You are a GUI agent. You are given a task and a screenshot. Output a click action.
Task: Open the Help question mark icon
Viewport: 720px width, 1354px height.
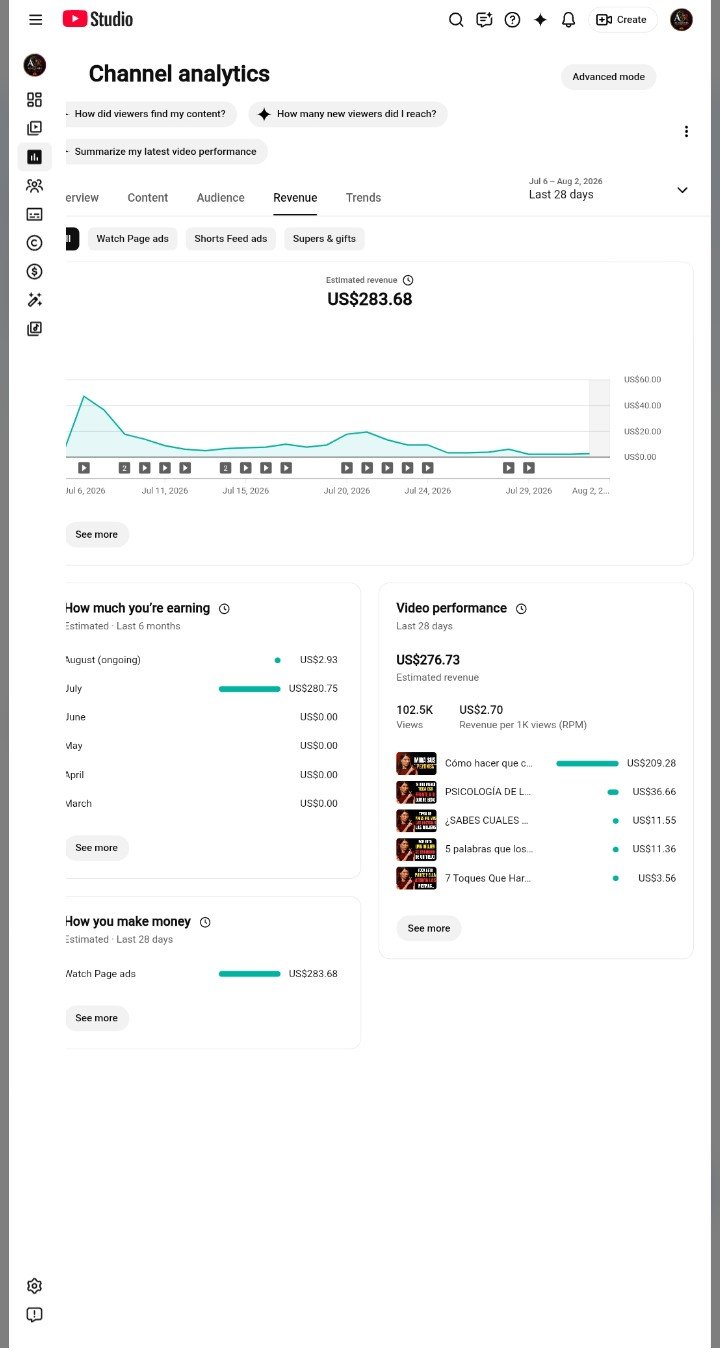512,20
